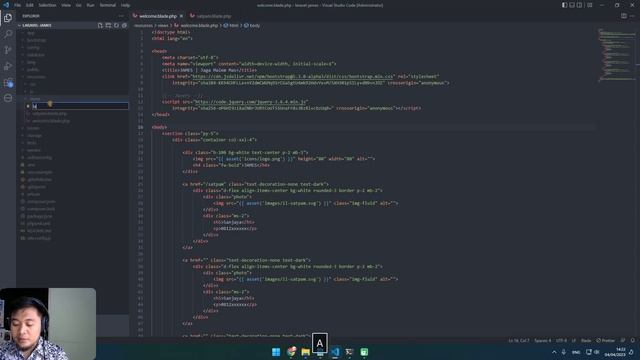Open satpam.blade.php in Explorer tree
Screen dimensions: 640x360
(50, 114)
